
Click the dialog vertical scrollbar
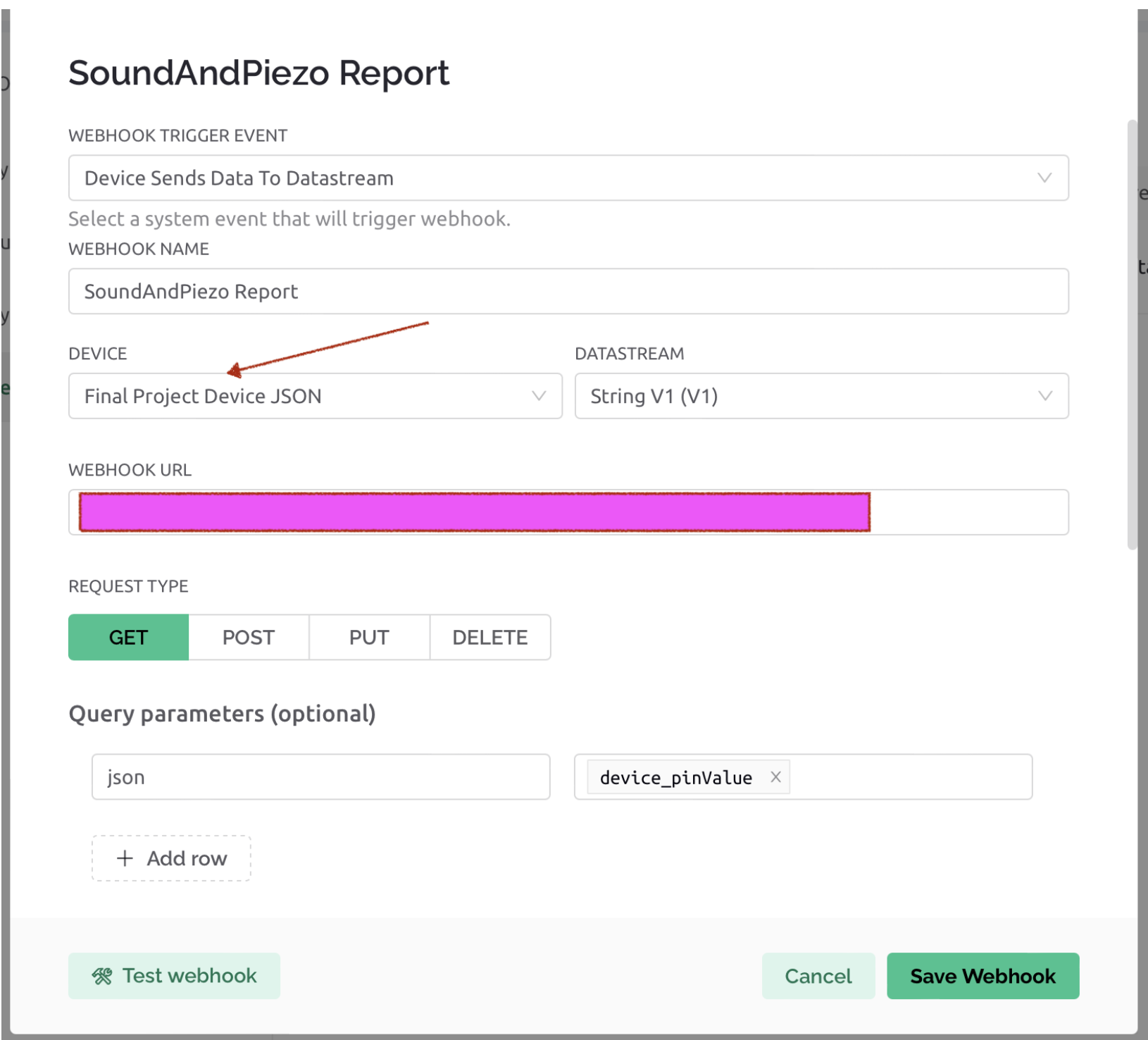[x=1132, y=335]
